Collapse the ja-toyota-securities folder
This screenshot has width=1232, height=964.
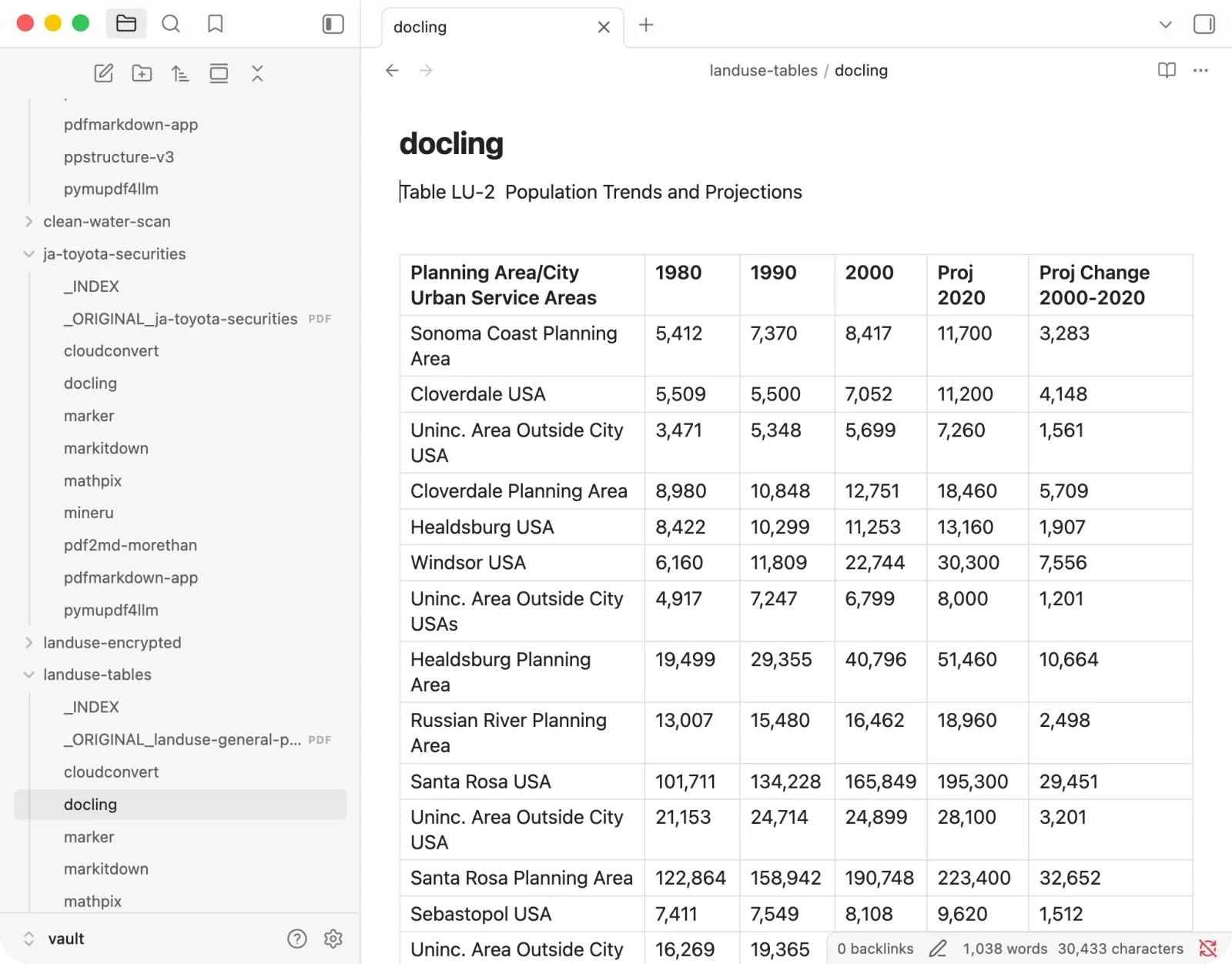[x=28, y=254]
